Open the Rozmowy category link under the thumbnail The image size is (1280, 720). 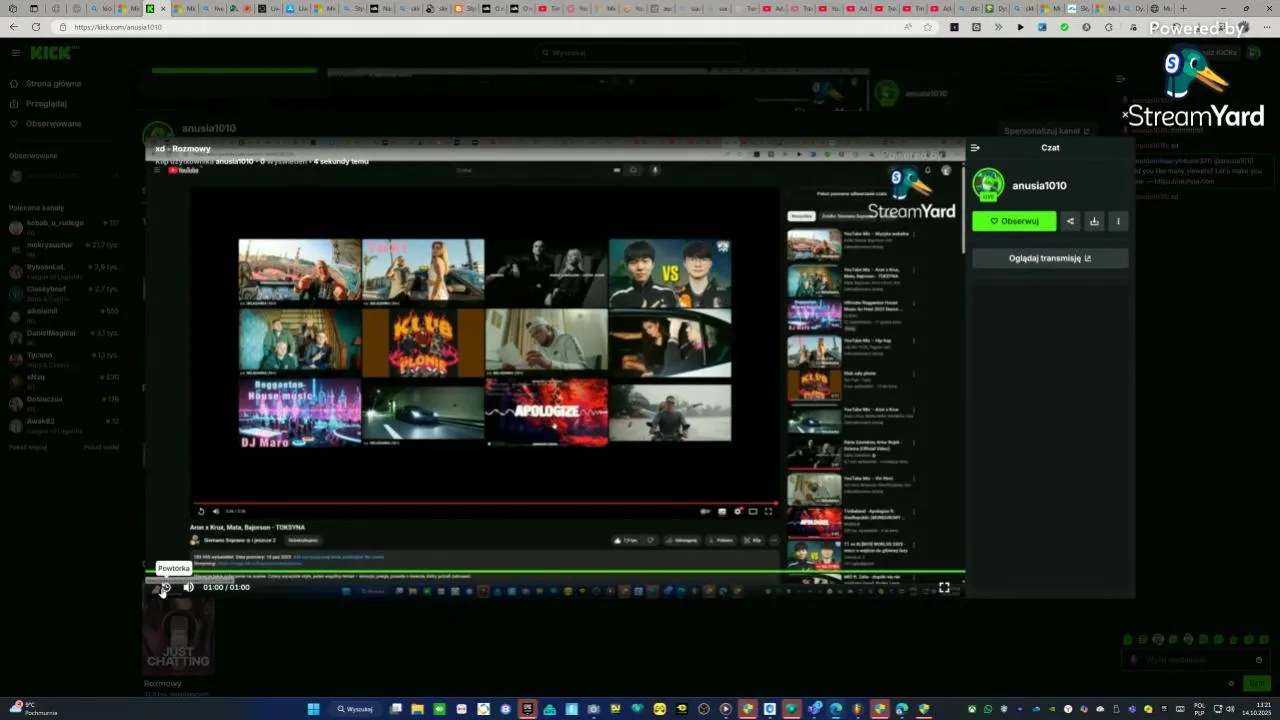point(163,684)
